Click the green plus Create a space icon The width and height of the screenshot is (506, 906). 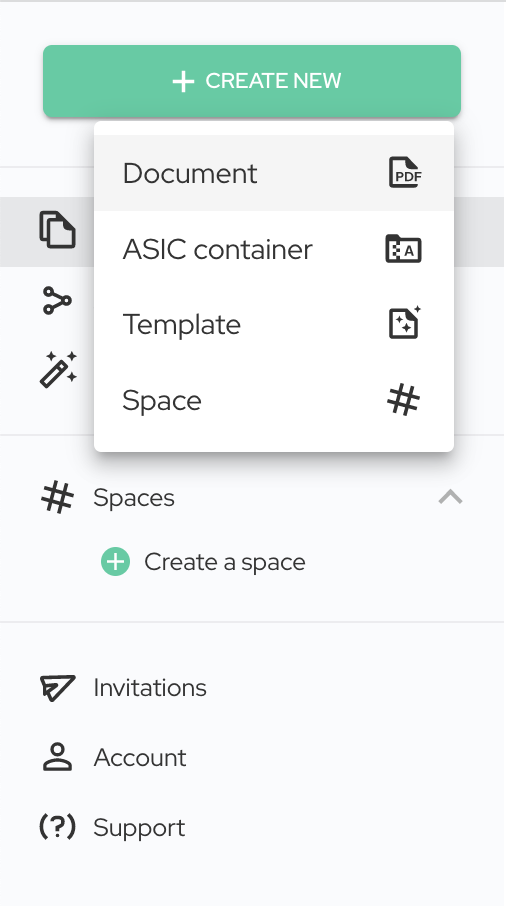(x=116, y=562)
